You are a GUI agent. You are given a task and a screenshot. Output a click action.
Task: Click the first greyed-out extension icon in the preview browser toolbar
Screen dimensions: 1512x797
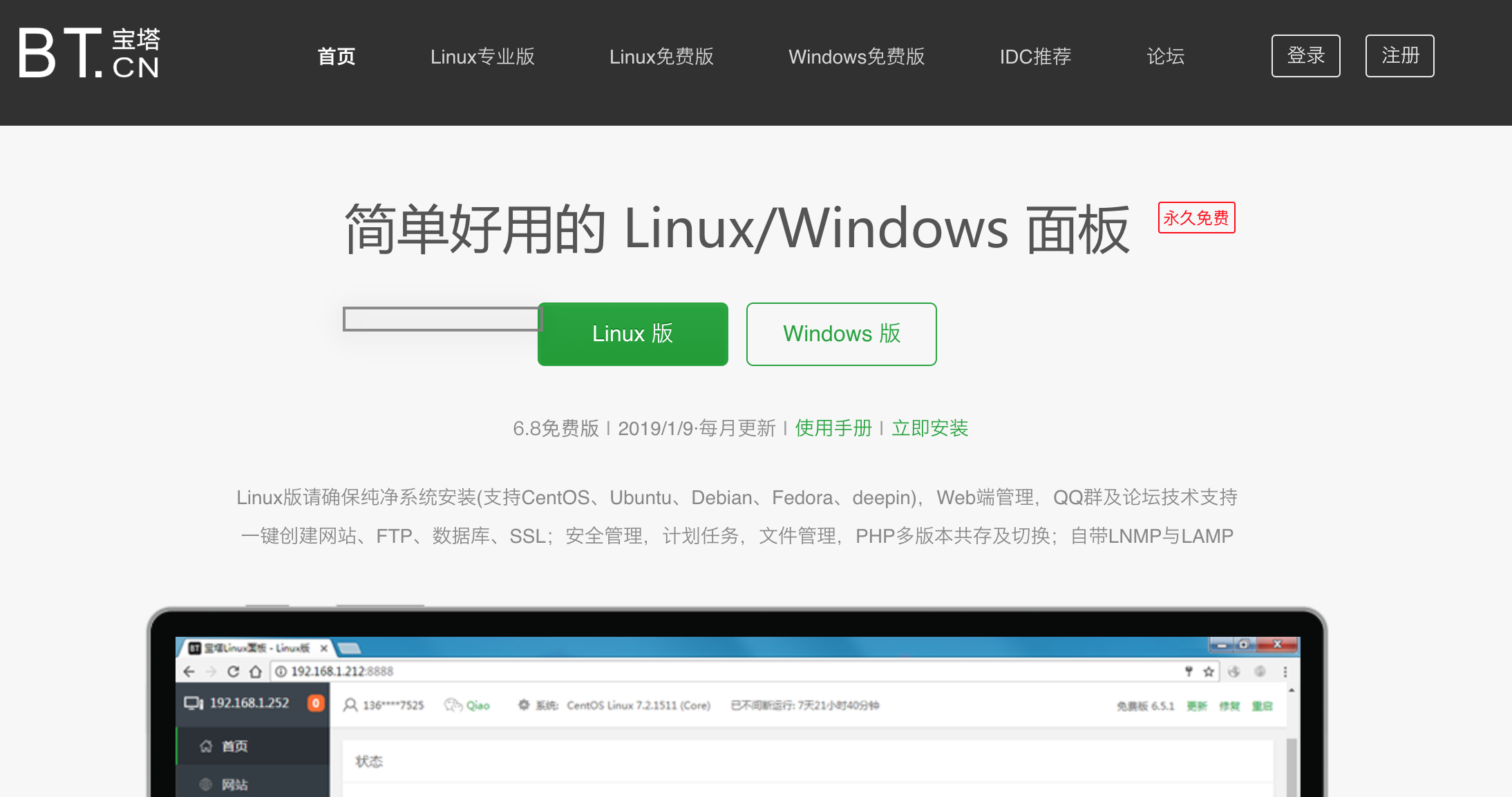pyautogui.click(x=1234, y=671)
